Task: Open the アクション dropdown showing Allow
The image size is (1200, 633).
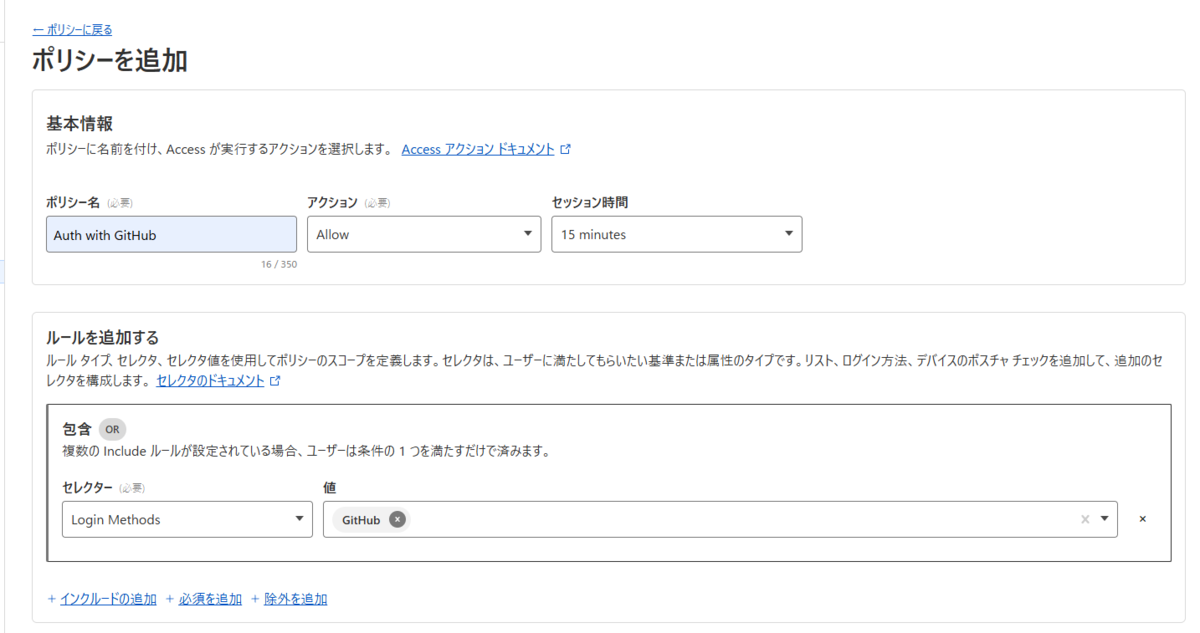Action: coord(424,235)
